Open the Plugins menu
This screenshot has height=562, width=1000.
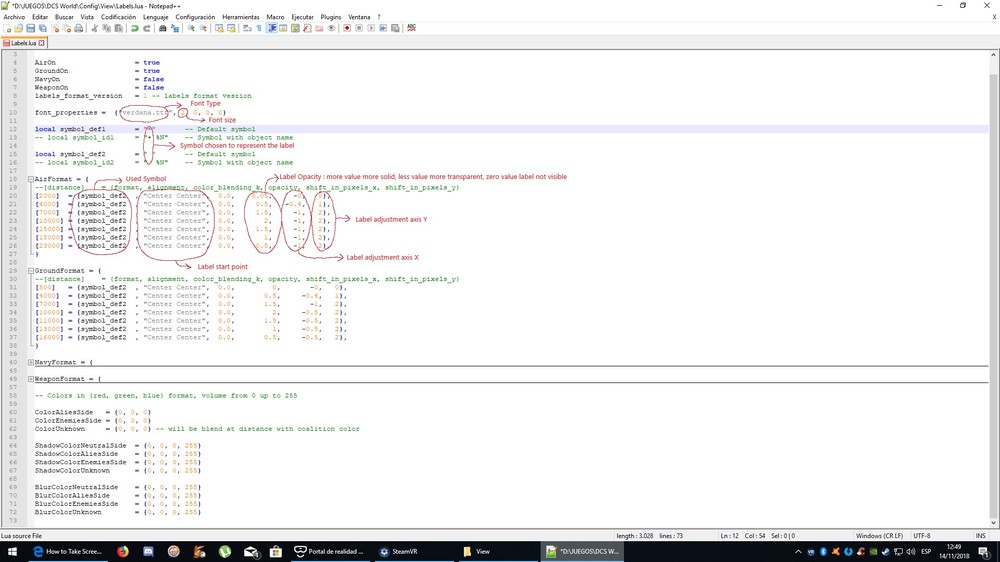(x=331, y=17)
